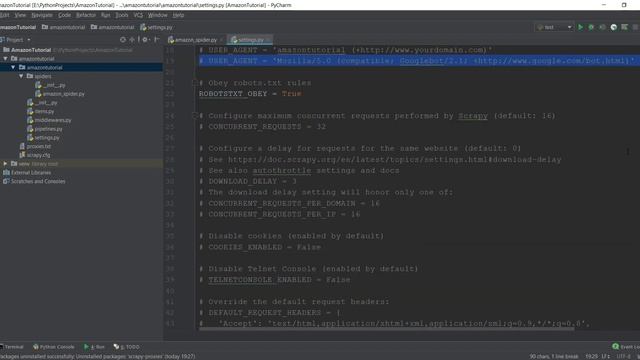Image resolution: width=640 pixels, height=360 pixels.
Task: Click the editor horizontal scrollbar
Action: 388,329
